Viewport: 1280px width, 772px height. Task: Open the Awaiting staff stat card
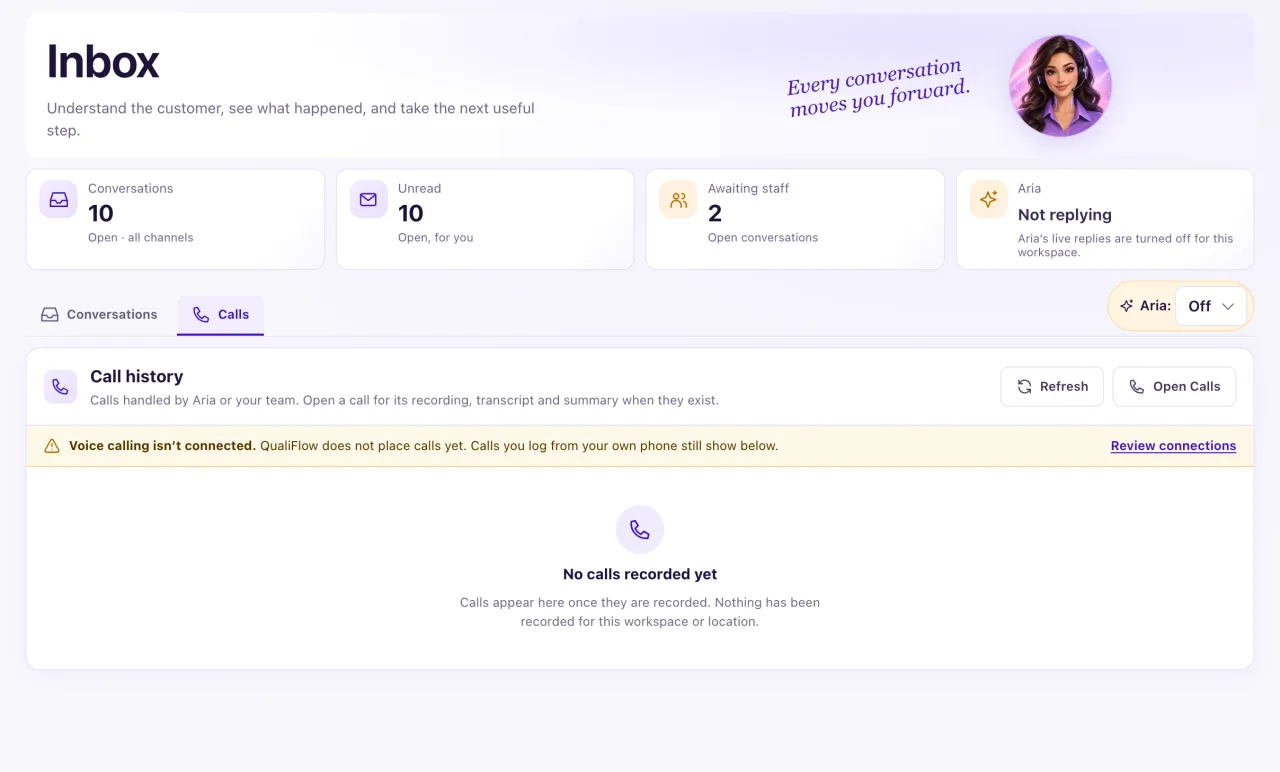[795, 219]
